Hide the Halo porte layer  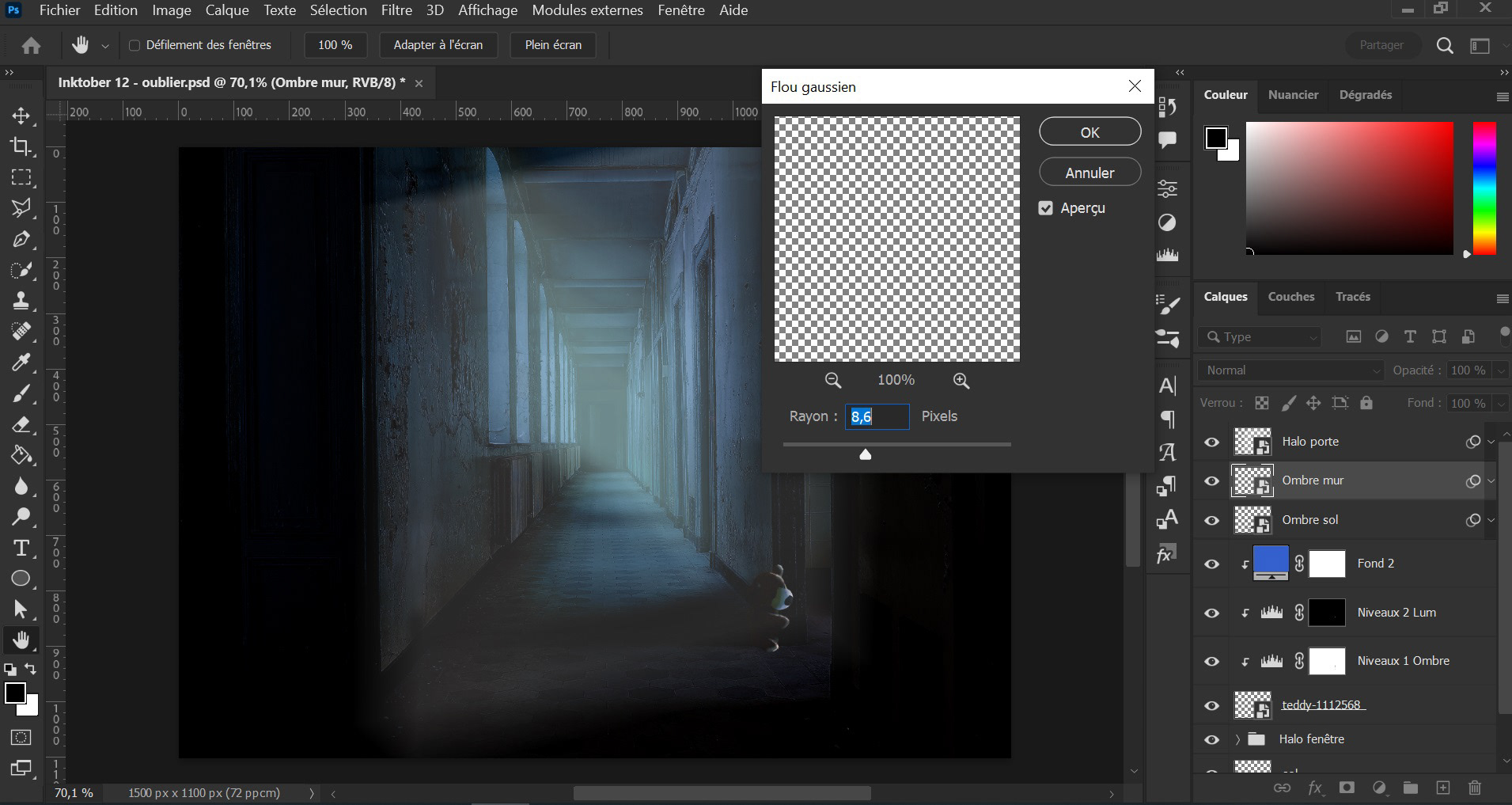point(1211,442)
